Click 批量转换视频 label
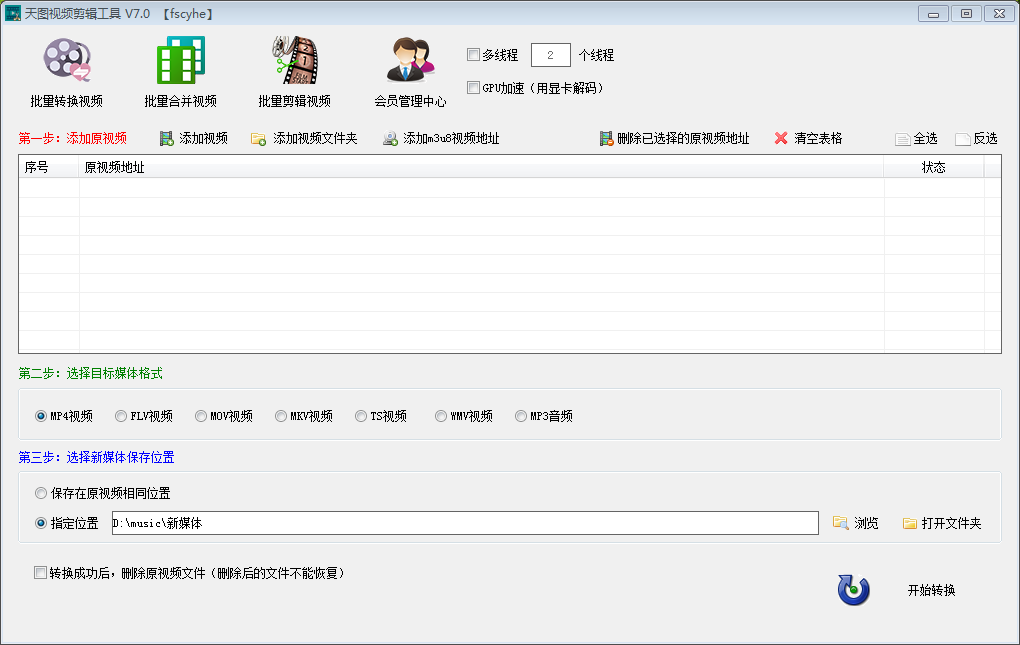The height and width of the screenshot is (645, 1020). 66,101
